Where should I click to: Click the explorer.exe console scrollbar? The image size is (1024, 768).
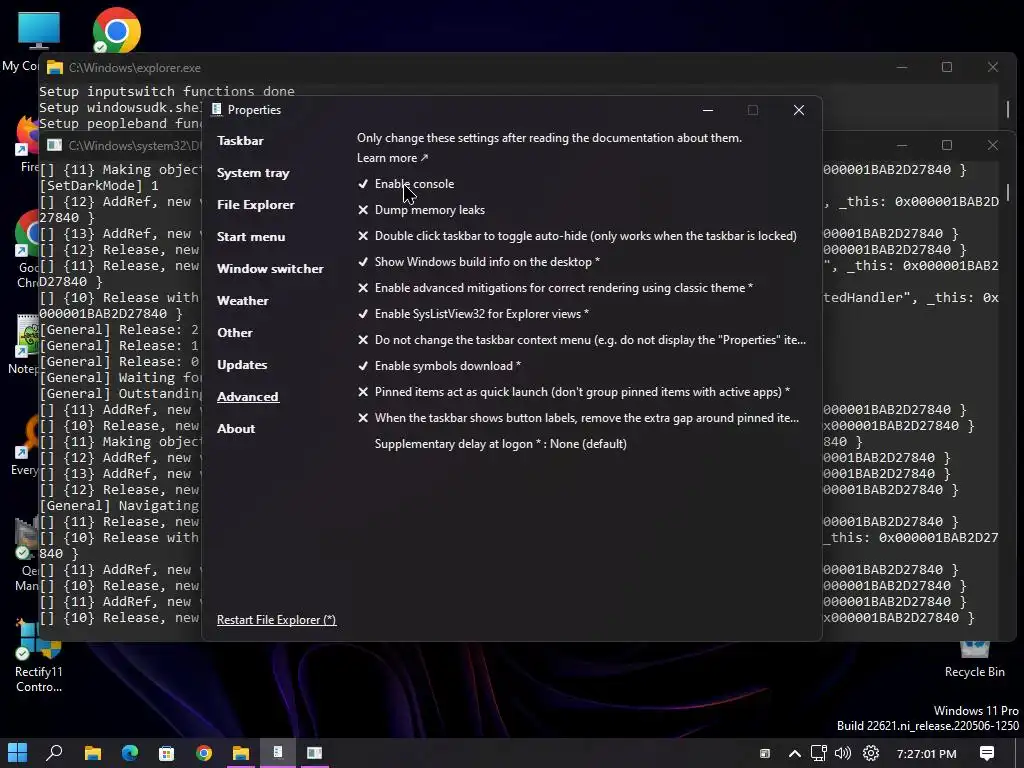(1008, 108)
